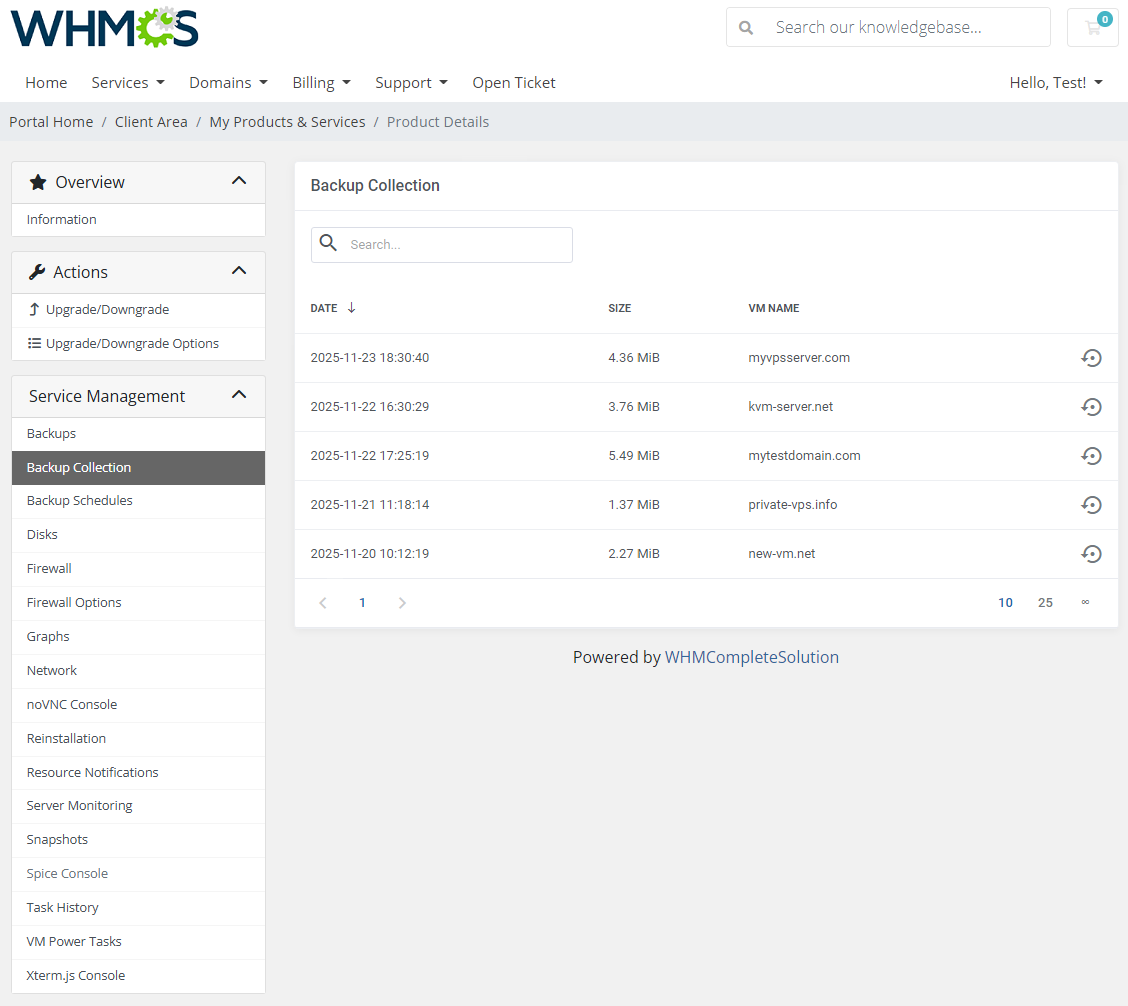Show 10 entries per page
The width and height of the screenshot is (1128, 1006).
click(1005, 603)
